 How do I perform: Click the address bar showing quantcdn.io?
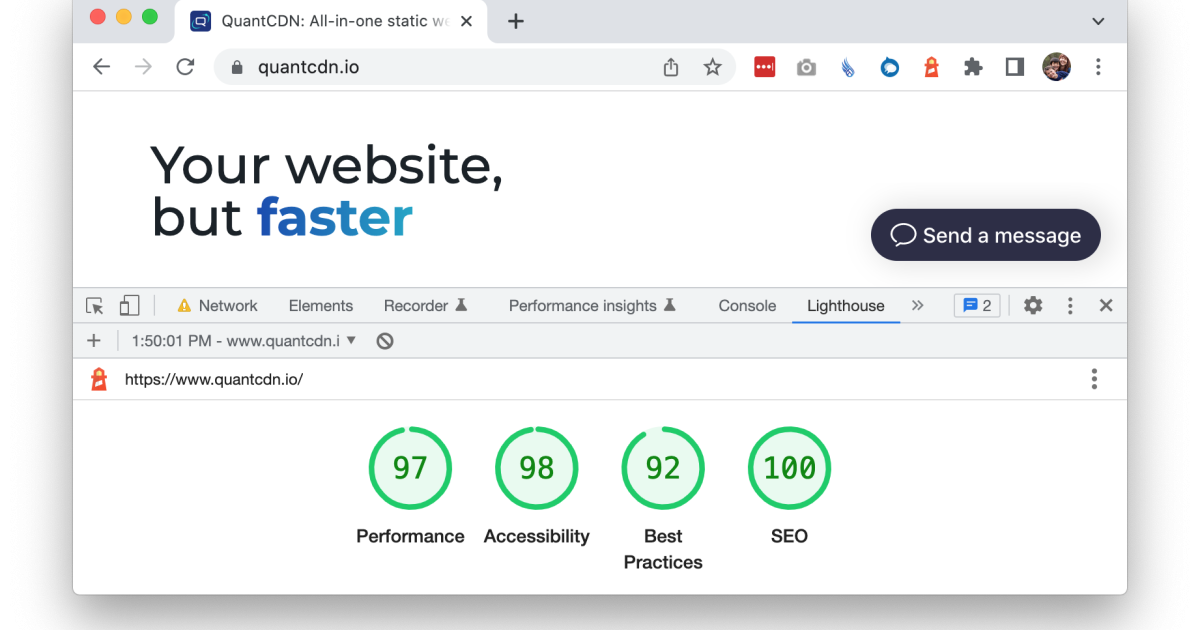tap(475, 67)
